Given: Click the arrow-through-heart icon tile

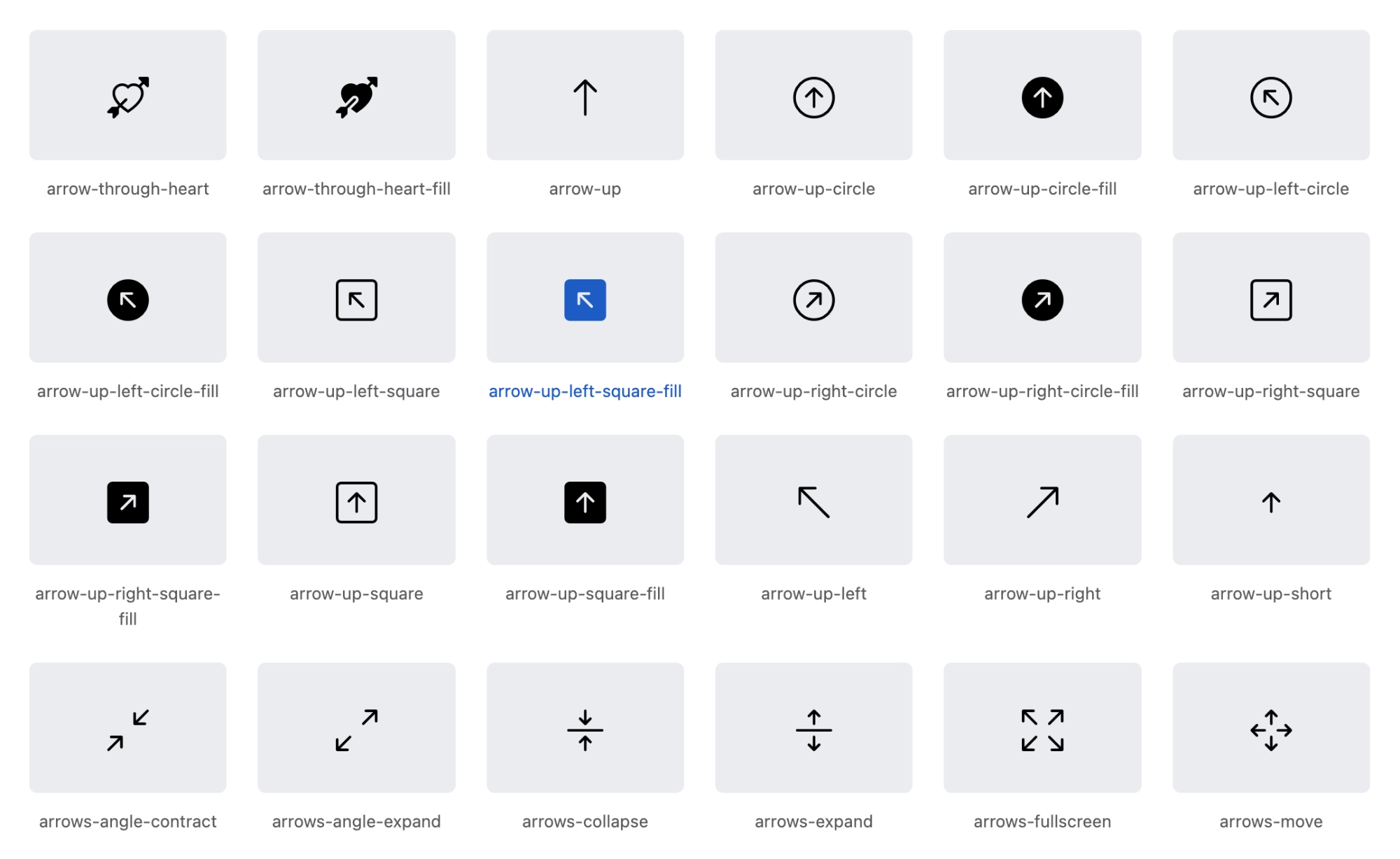Looking at the screenshot, I should pyautogui.click(x=127, y=95).
